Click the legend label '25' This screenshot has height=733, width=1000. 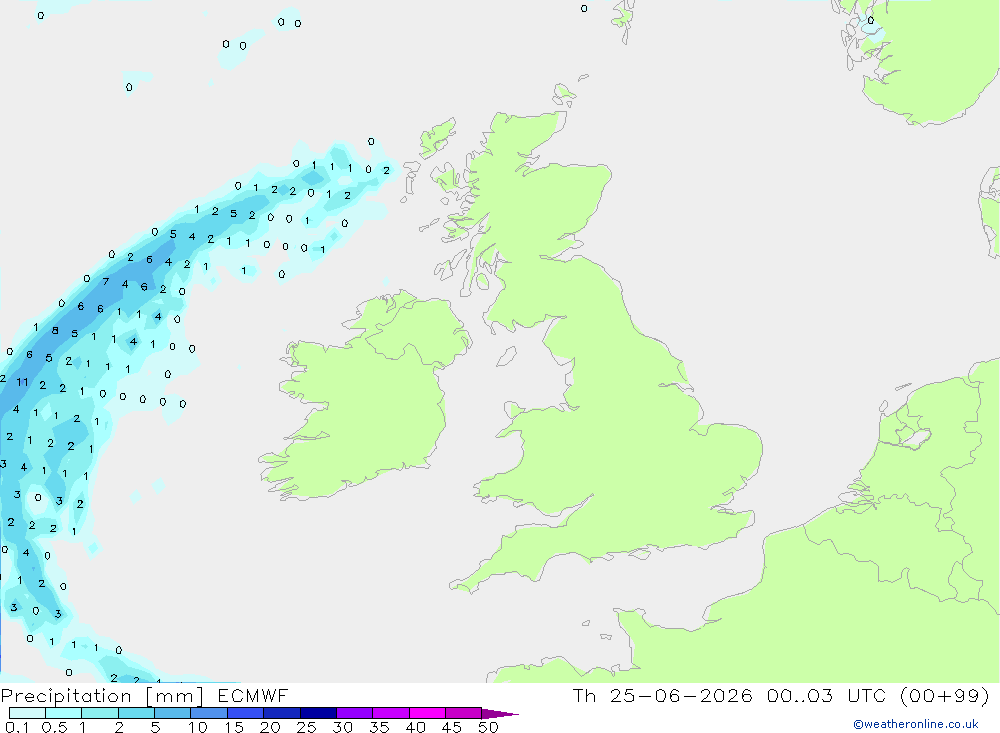(306, 727)
